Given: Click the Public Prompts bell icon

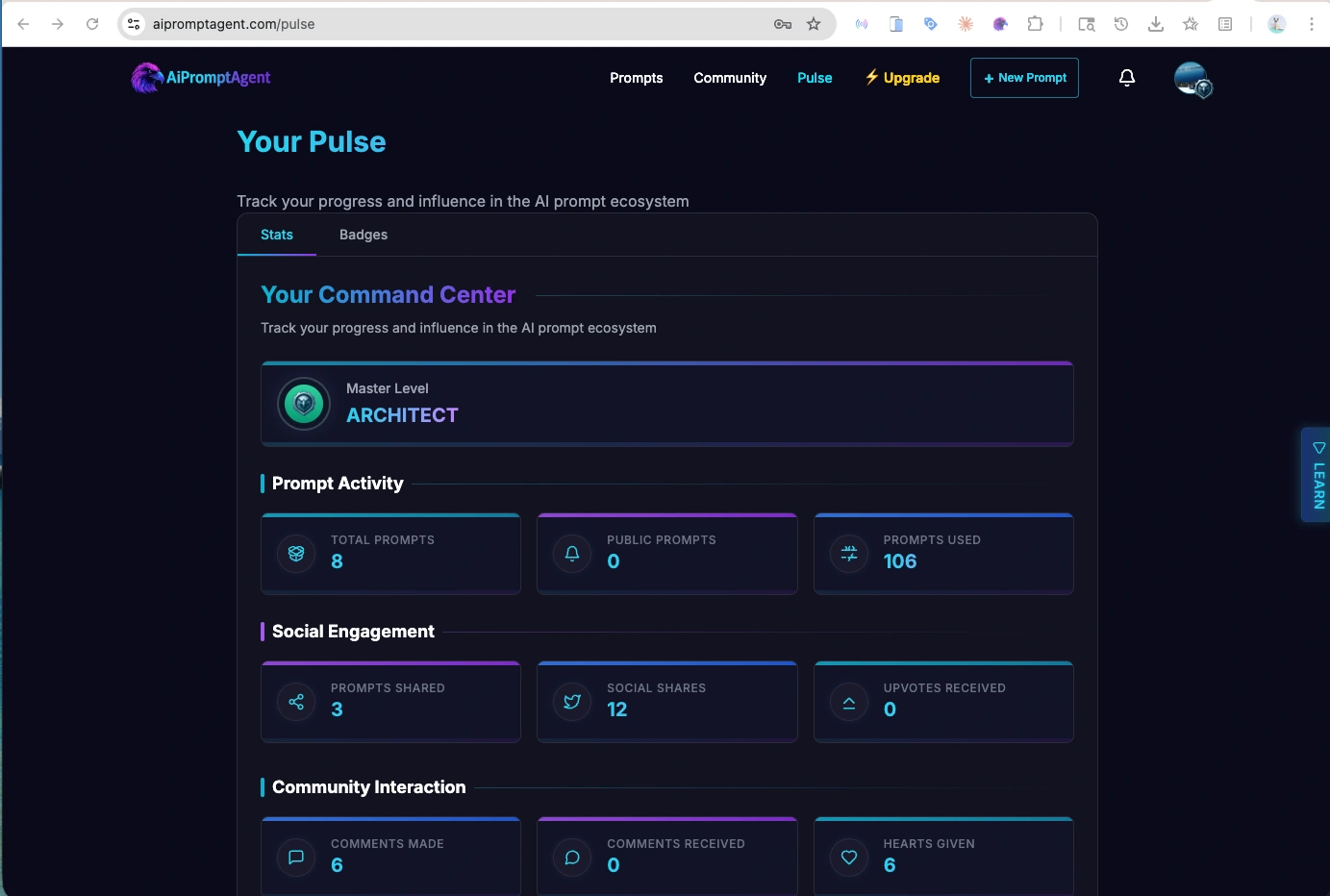Looking at the screenshot, I should click(572, 554).
